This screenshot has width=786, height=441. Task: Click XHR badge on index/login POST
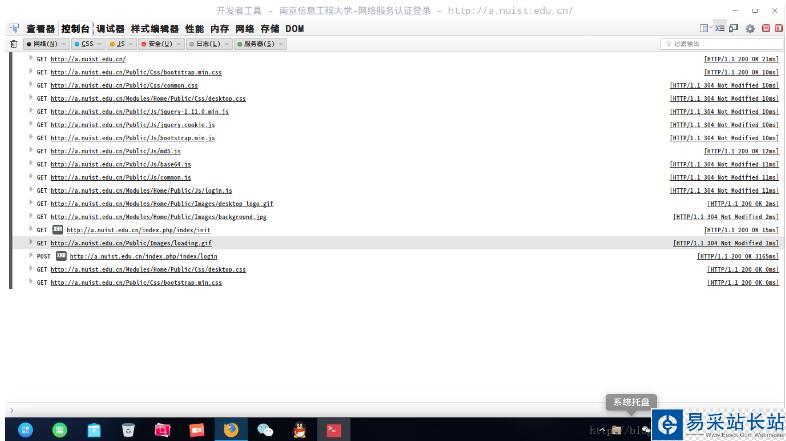(61, 256)
